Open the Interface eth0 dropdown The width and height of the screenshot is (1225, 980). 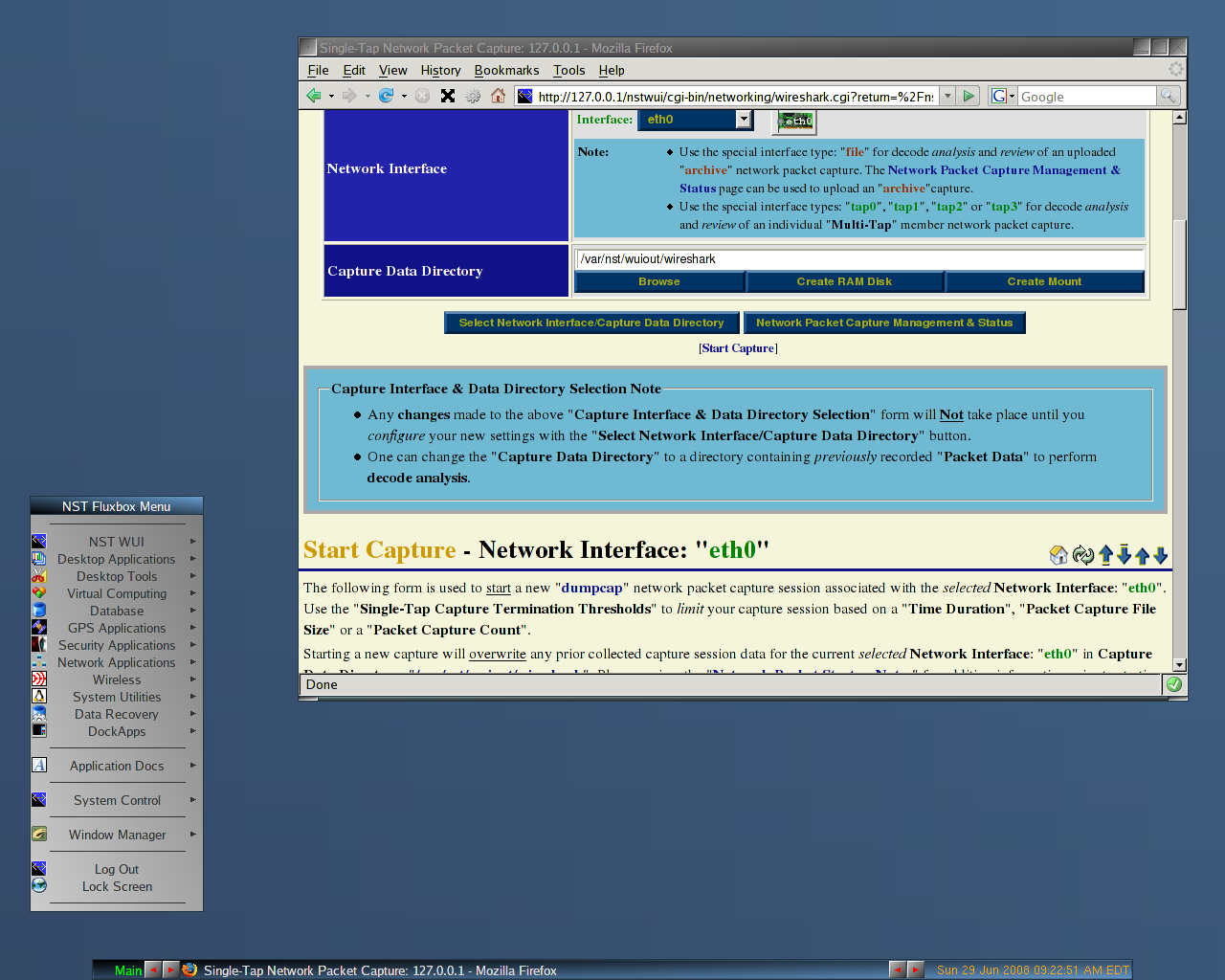click(695, 120)
